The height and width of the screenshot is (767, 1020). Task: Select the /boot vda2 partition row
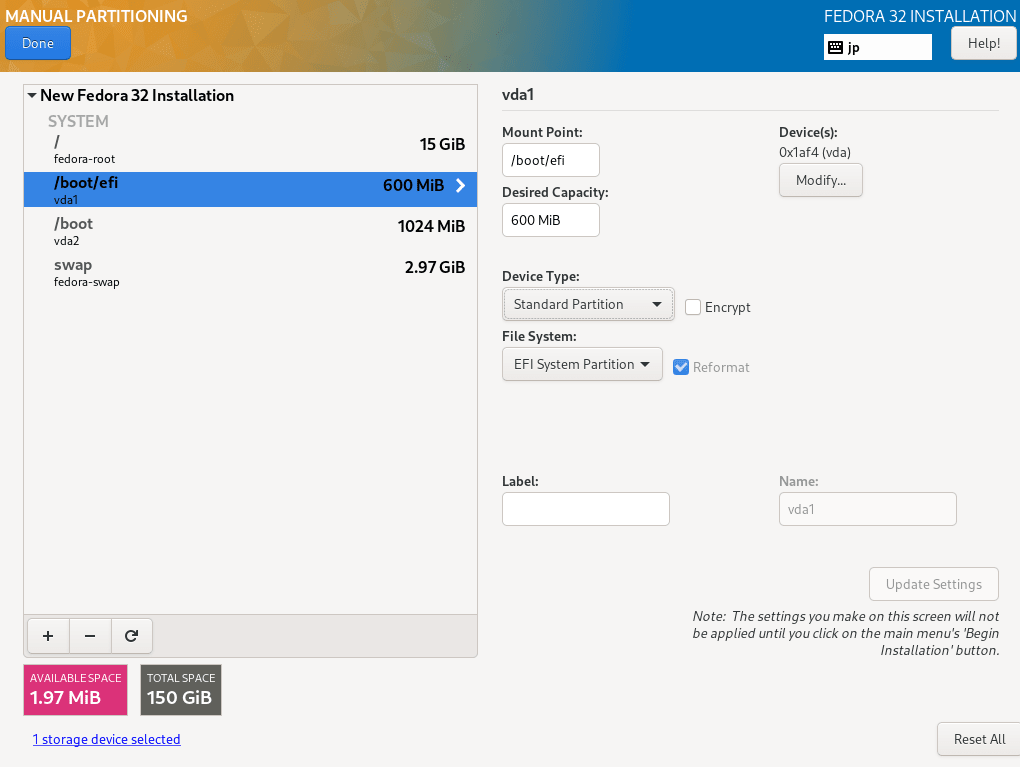[x=250, y=231]
